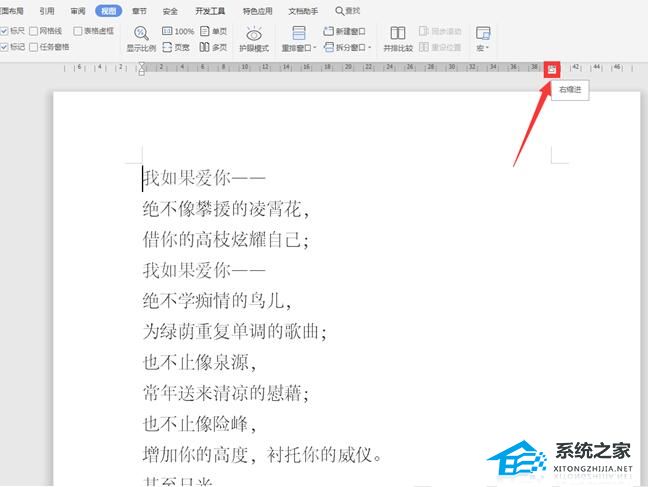Toggle the 标记 markup checkbox
This screenshot has height=487, width=648.
(4, 47)
